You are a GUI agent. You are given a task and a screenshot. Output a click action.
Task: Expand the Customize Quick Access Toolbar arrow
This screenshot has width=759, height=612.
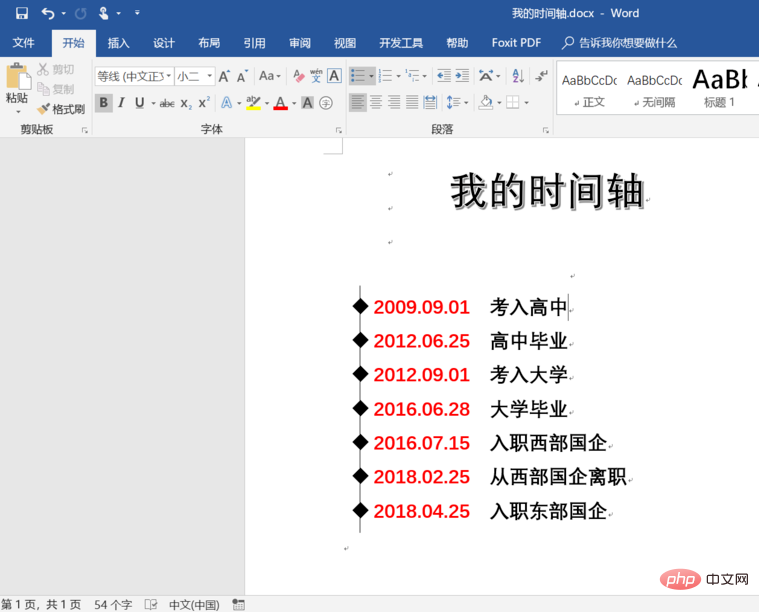[x=137, y=13]
